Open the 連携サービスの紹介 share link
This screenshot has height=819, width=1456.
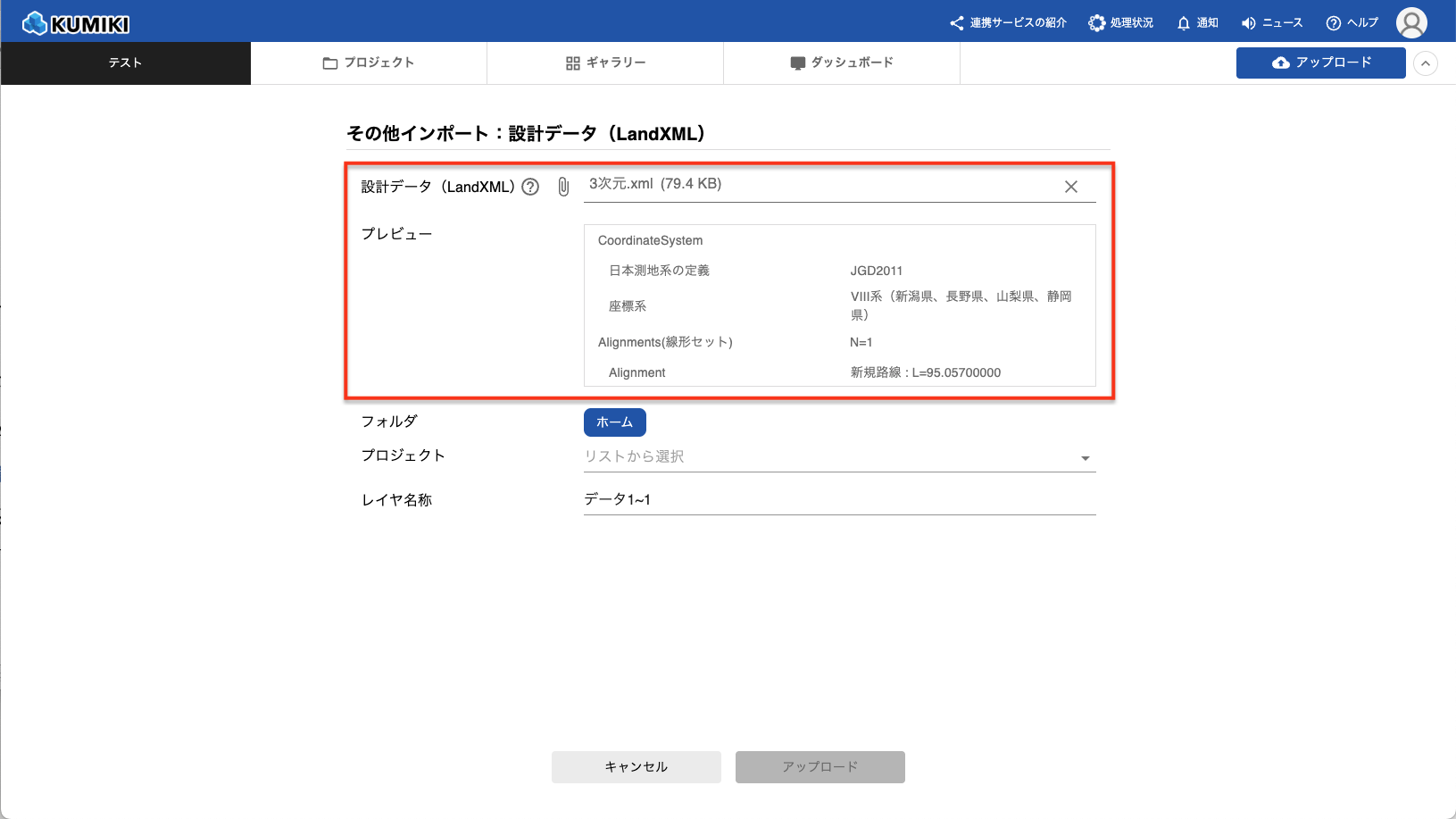tap(1008, 23)
